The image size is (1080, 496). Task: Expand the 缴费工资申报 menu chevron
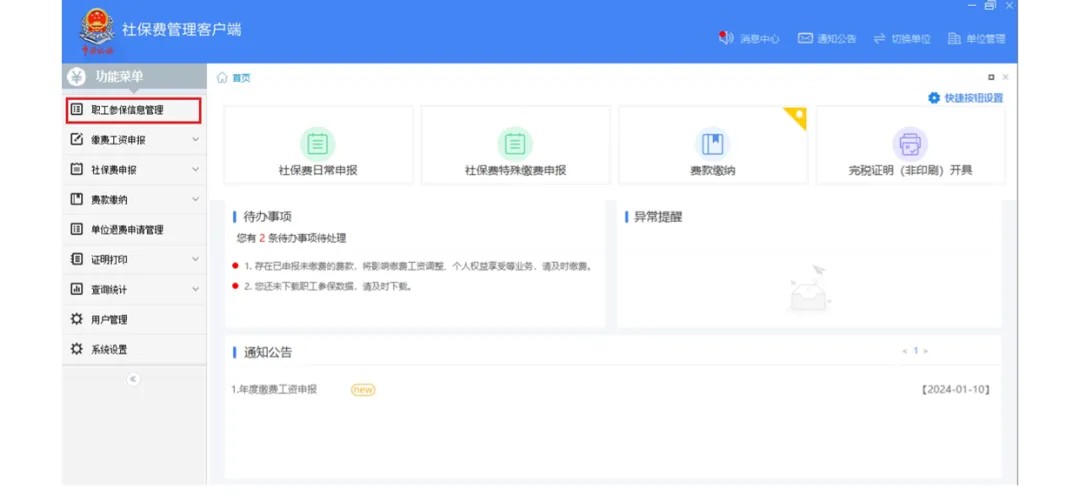tap(195, 140)
